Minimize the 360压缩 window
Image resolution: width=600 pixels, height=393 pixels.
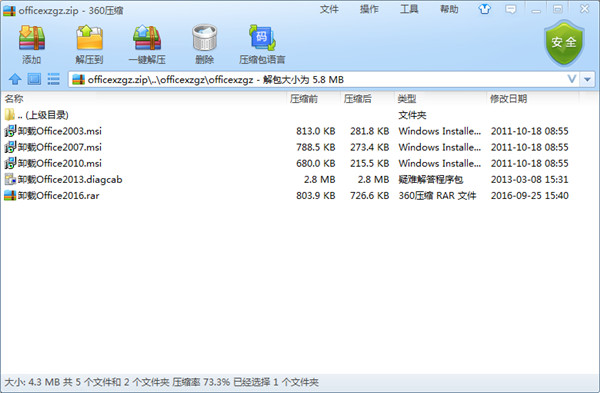tap(536, 10)
